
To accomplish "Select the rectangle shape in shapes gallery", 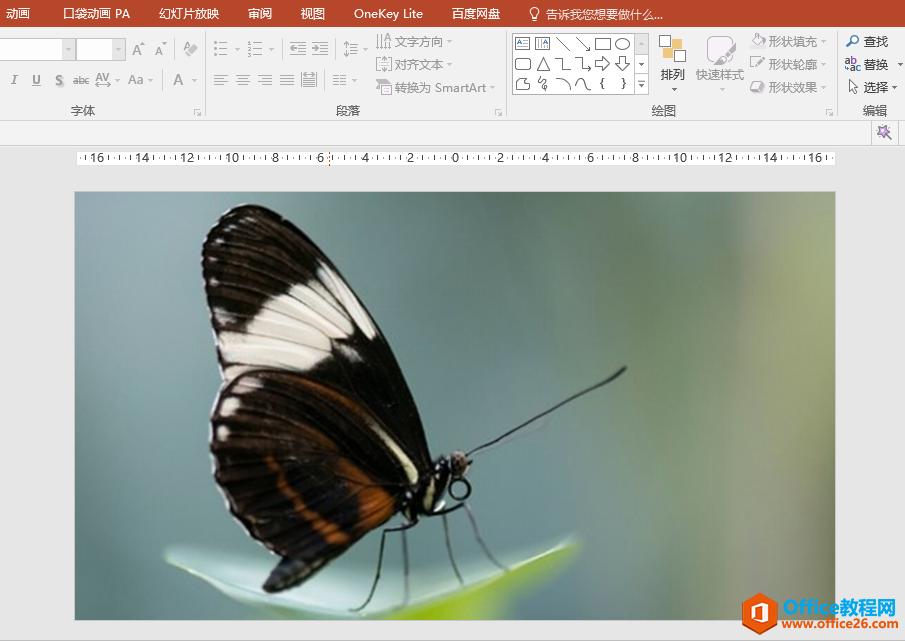I will coord(603,44).
